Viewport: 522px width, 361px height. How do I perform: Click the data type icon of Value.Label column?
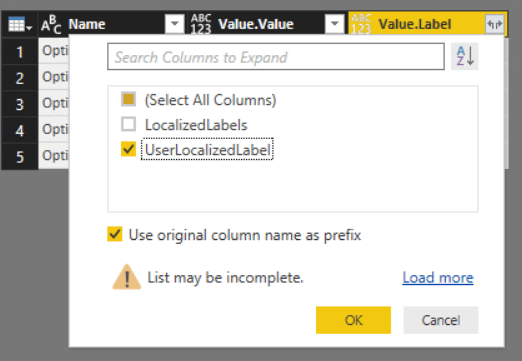(361, 24)
